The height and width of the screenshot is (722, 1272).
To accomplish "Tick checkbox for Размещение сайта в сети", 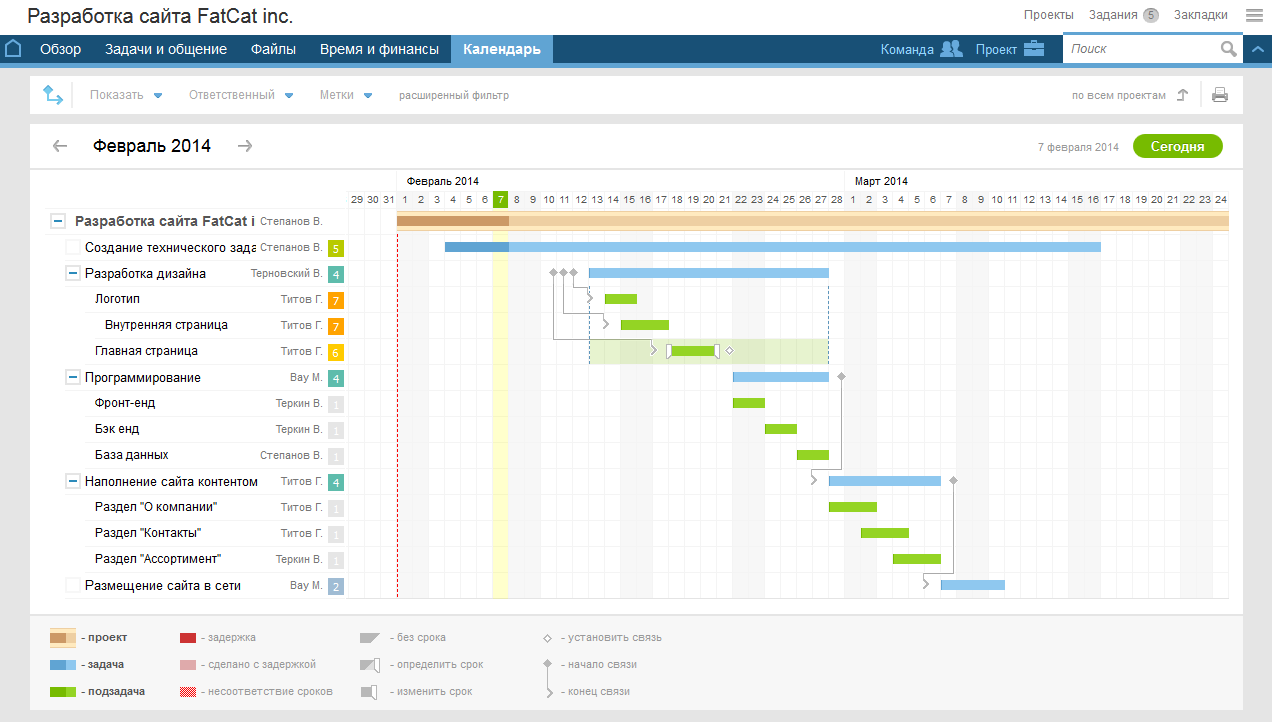I will click(x=73, y=585).
